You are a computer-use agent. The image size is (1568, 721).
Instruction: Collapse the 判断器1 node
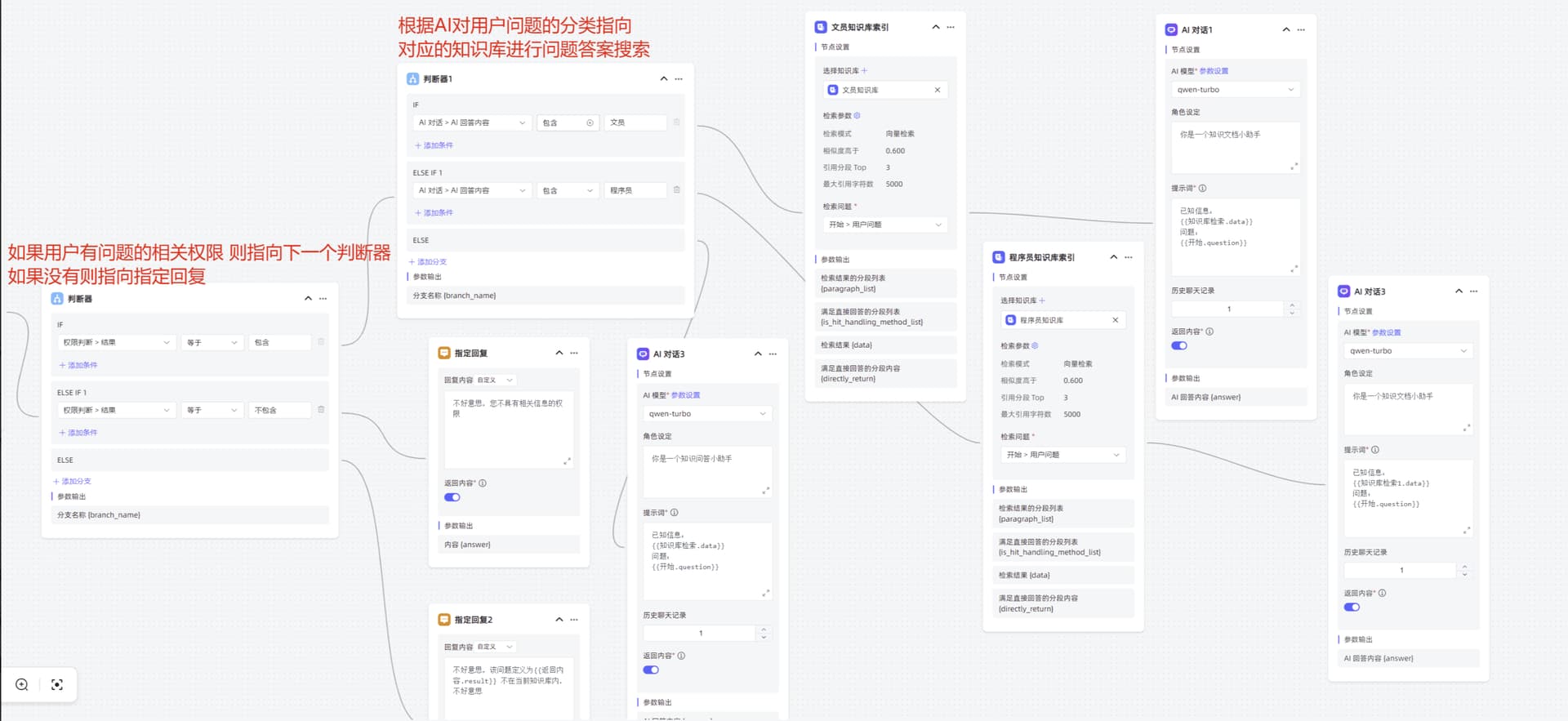663,79
